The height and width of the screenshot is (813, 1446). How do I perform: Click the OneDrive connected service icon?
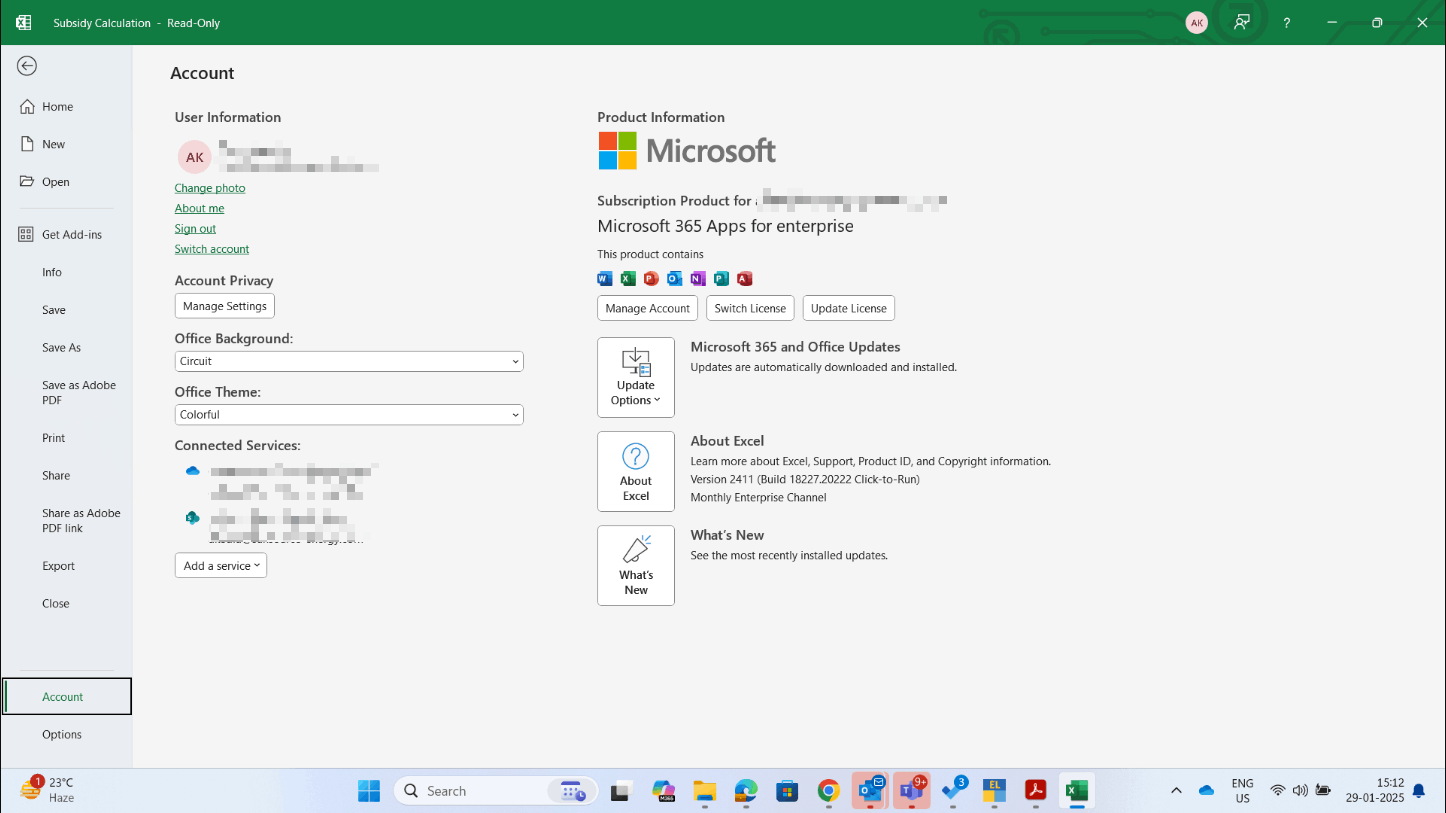tap(193, 470)
